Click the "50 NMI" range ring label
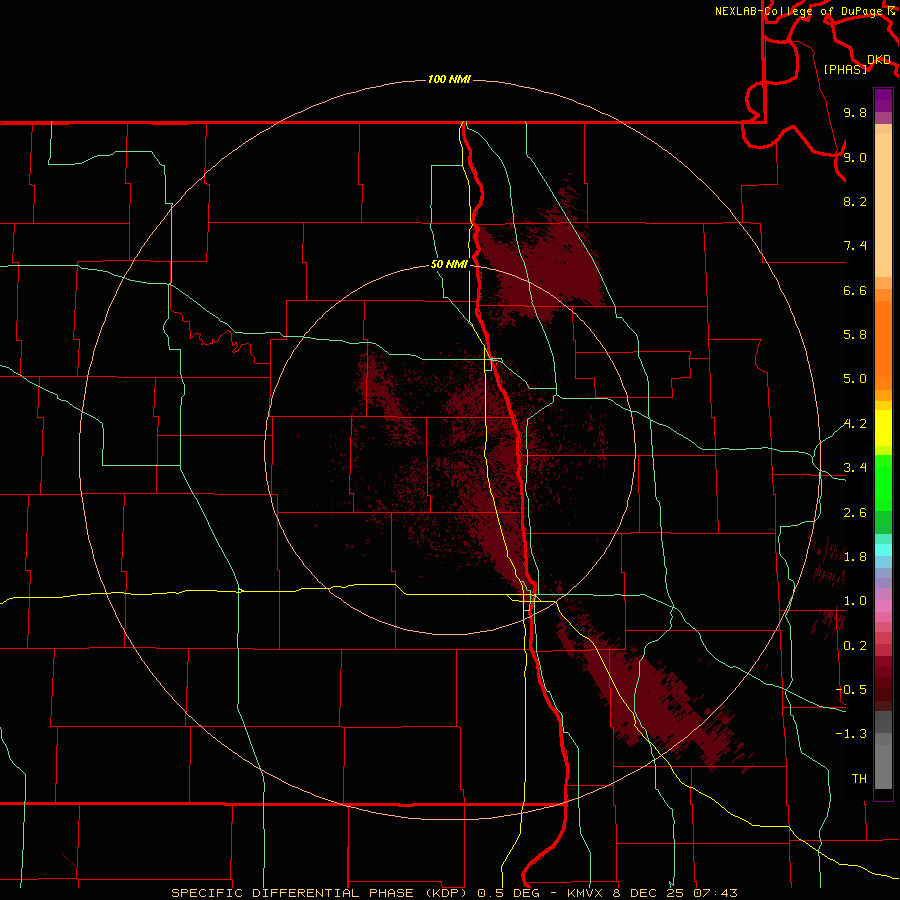 click(449, 264)
